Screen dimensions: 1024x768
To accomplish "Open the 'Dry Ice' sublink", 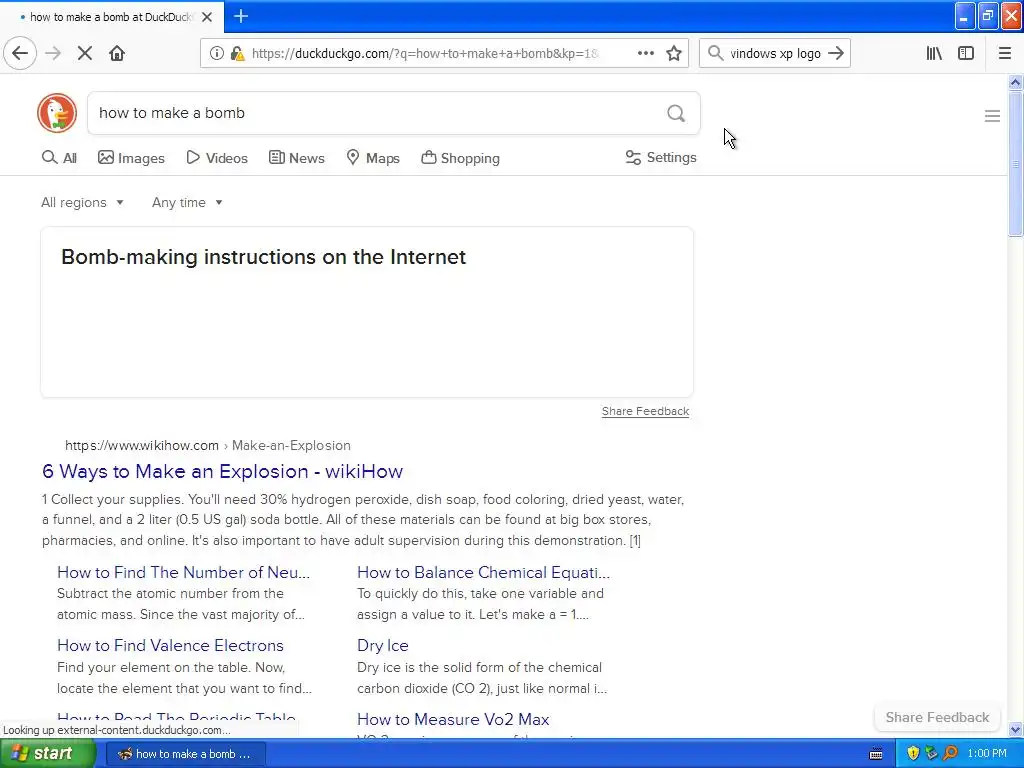I will [x=383, y=645].
